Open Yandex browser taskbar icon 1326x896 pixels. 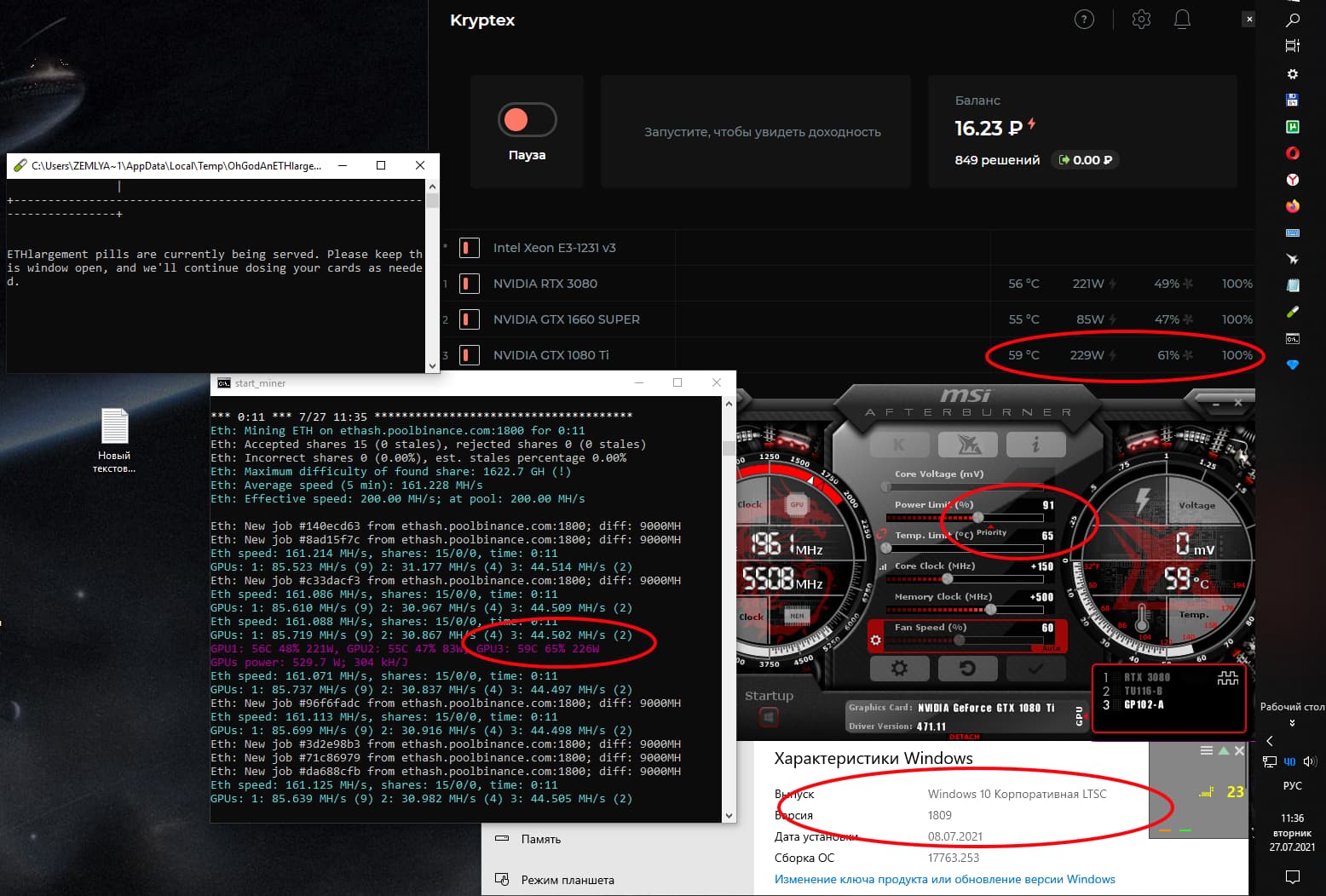1293,180
